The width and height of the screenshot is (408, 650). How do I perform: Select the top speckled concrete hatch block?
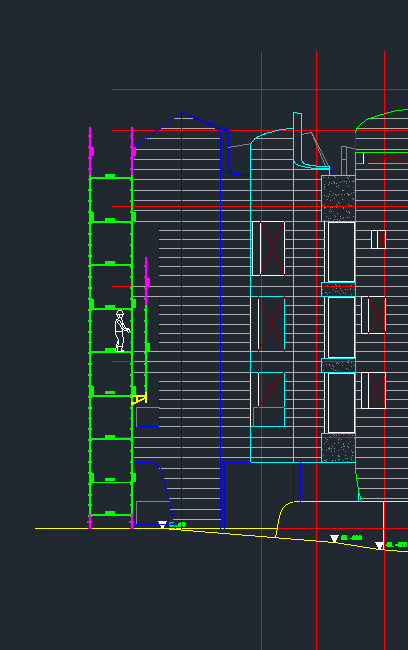click(338, 198)
